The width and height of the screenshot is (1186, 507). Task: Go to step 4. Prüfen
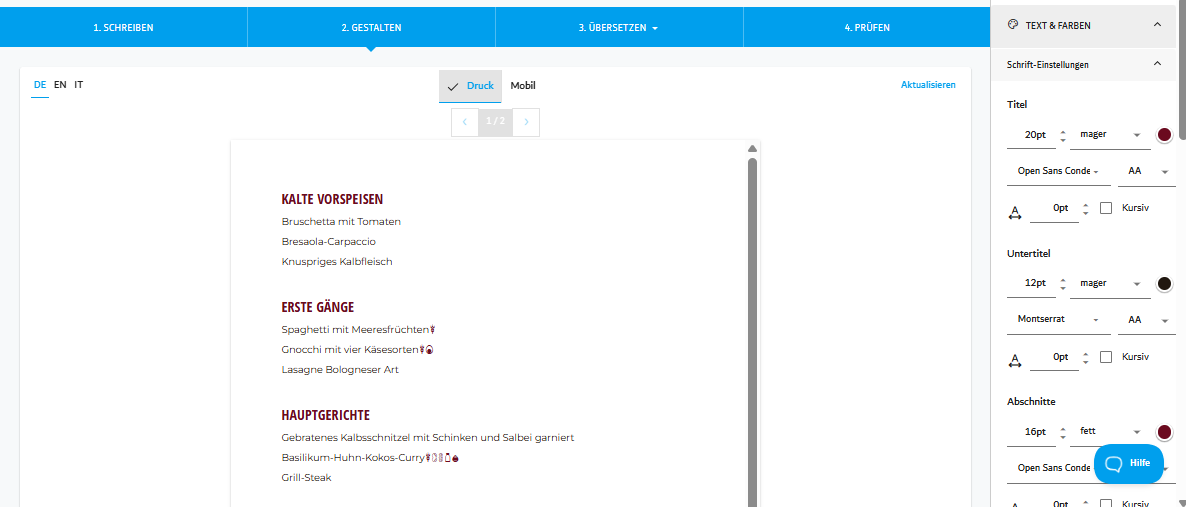point(867,27)
